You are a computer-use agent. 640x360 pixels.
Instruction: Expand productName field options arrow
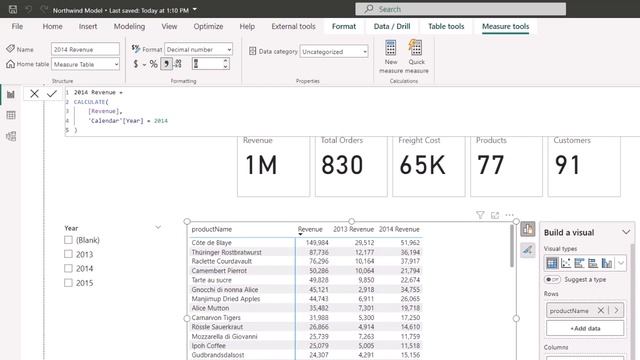(x=616, y=311)
